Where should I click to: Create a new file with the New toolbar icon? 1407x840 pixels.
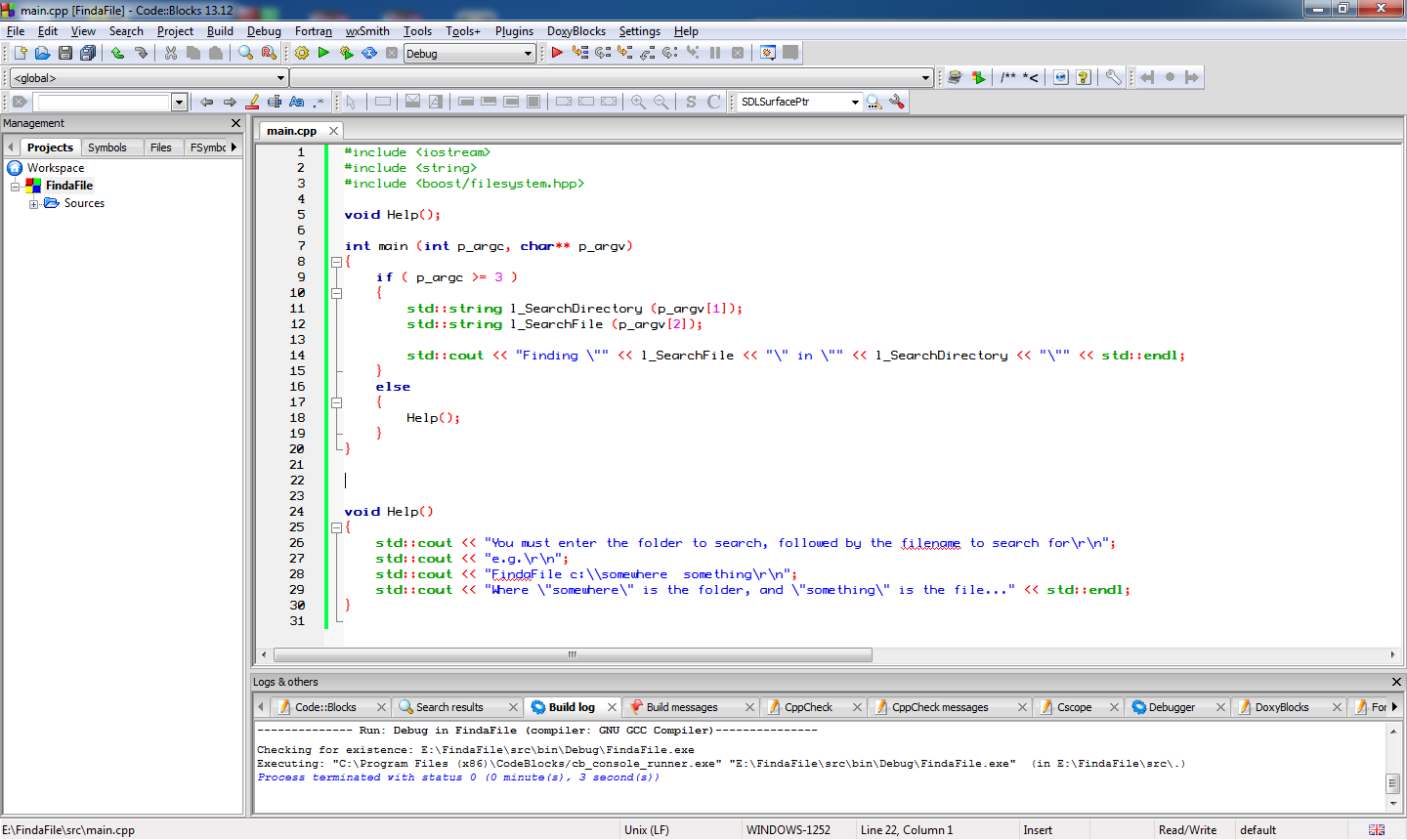(20, 53)
